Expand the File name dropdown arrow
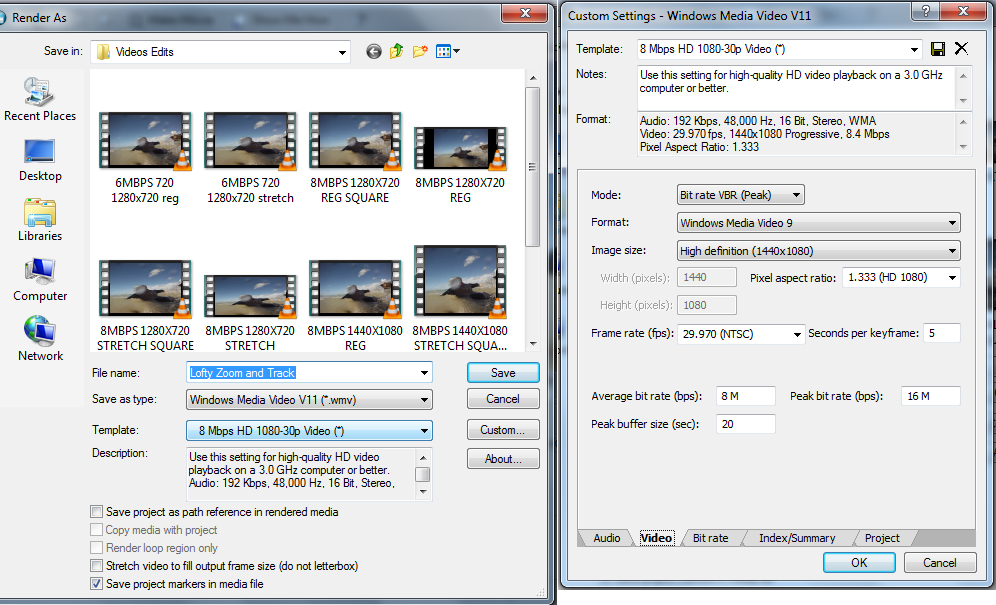Image resolution: width=996 pixels, height=605 pixels. point(424,372)
